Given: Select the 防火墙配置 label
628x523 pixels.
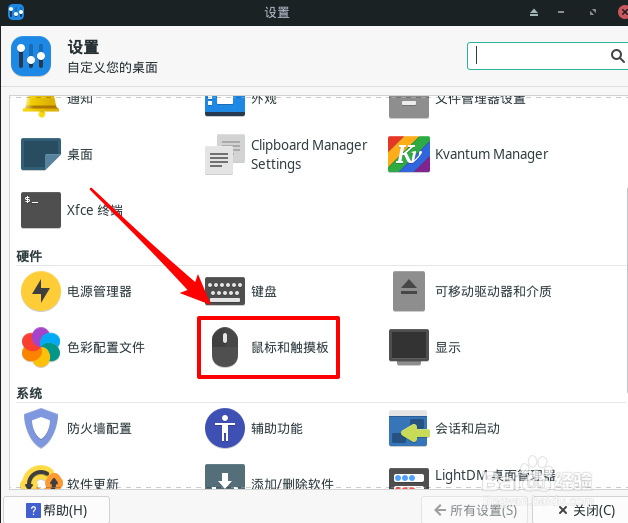Looking at the screenshot, I should [x=99, y=428].
